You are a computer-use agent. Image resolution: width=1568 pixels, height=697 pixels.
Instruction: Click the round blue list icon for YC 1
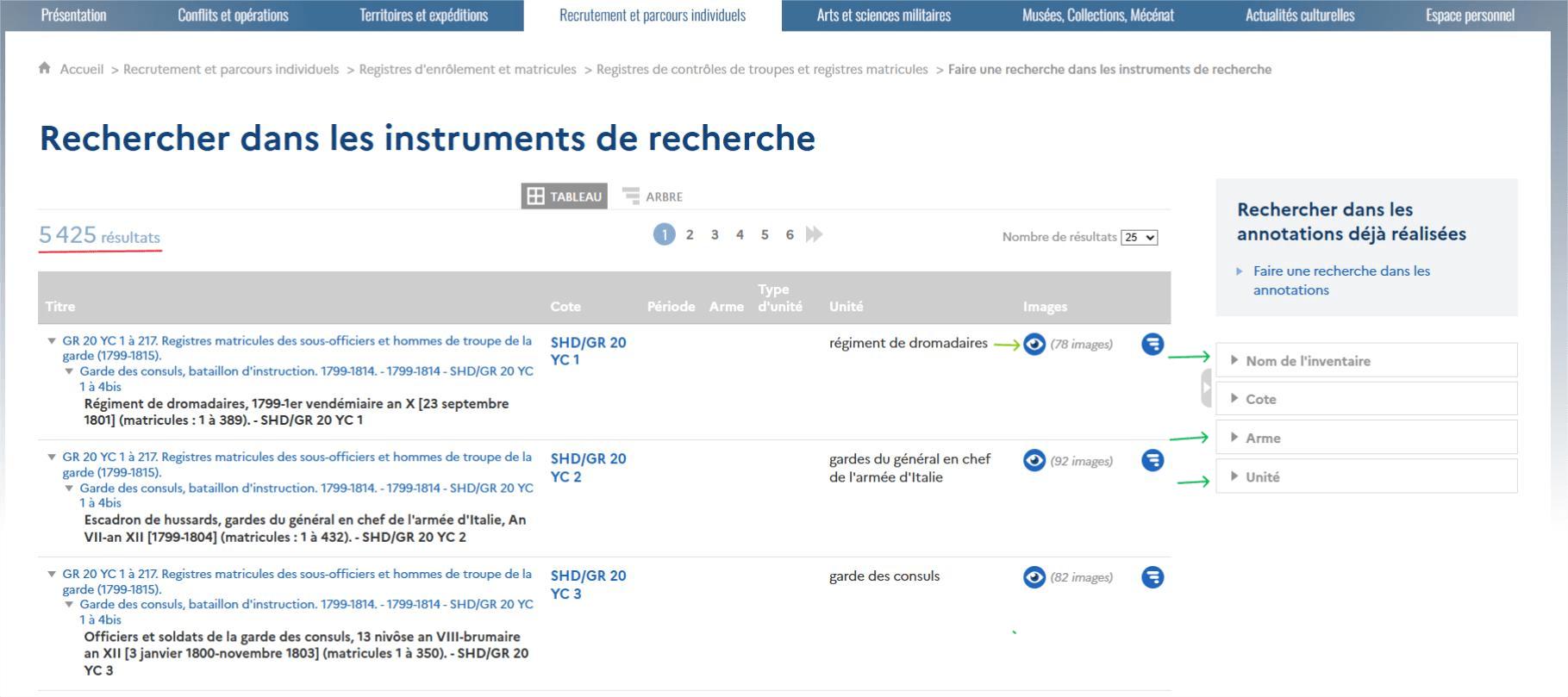1152,345
